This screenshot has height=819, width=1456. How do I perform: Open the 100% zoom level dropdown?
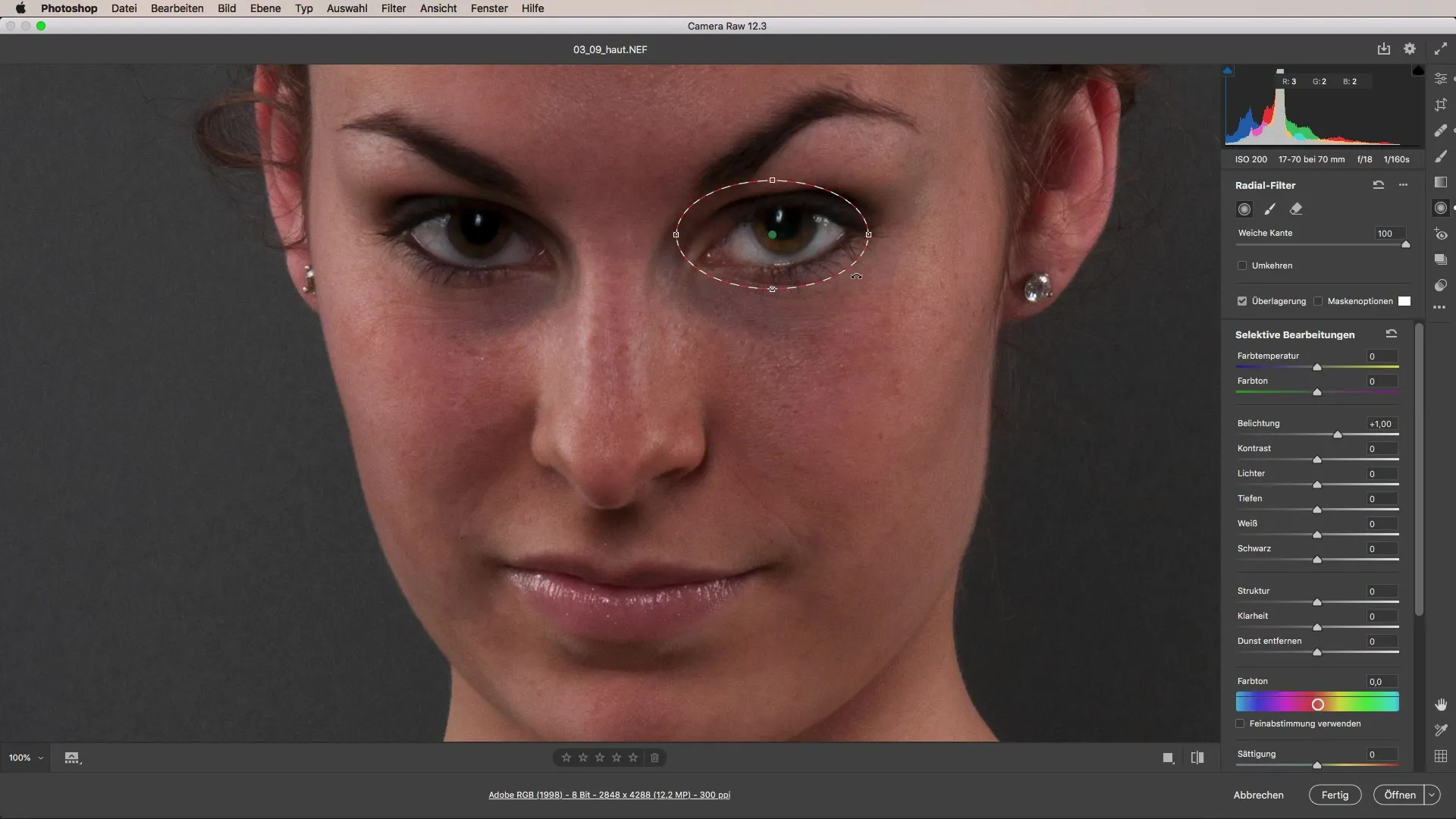26,758
